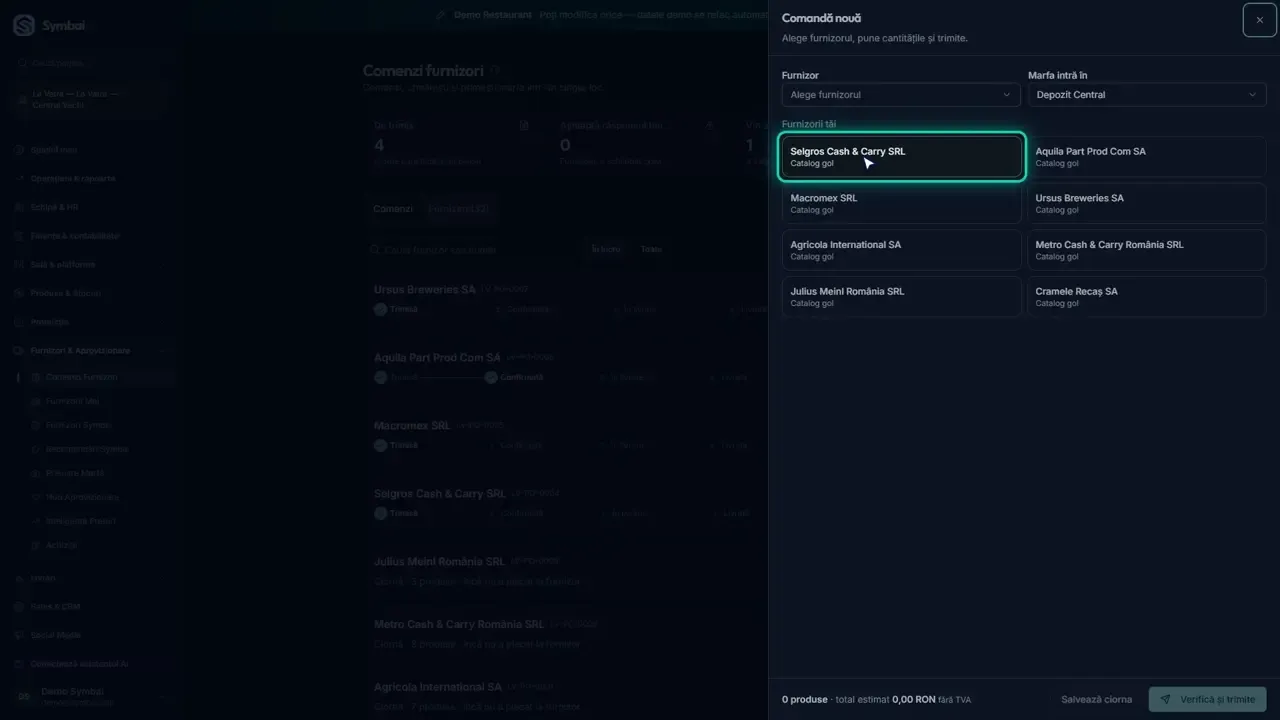Open the Furnizor dropdown
1280x720 pixels.
[901, 95]
